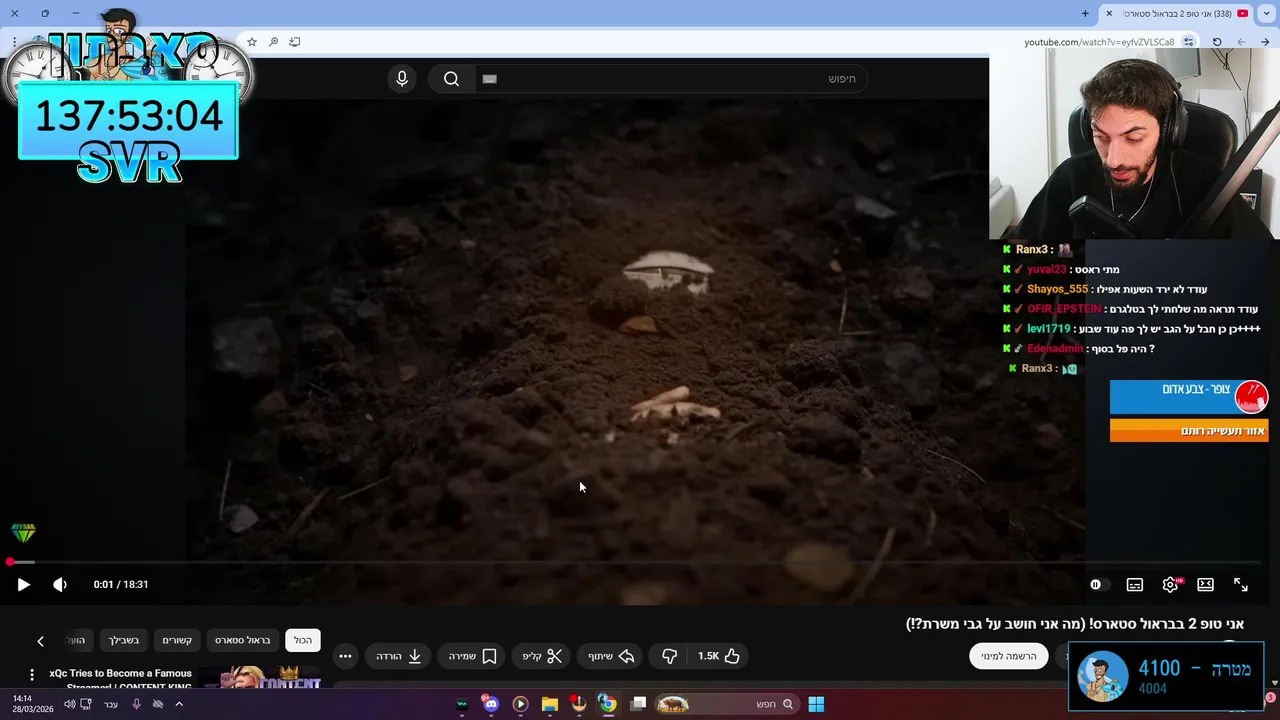Image resolution: width=1280 pixels, height=720 pixels.
Task: Select the קשורים filter chip
Action: [x=177, y=640]
